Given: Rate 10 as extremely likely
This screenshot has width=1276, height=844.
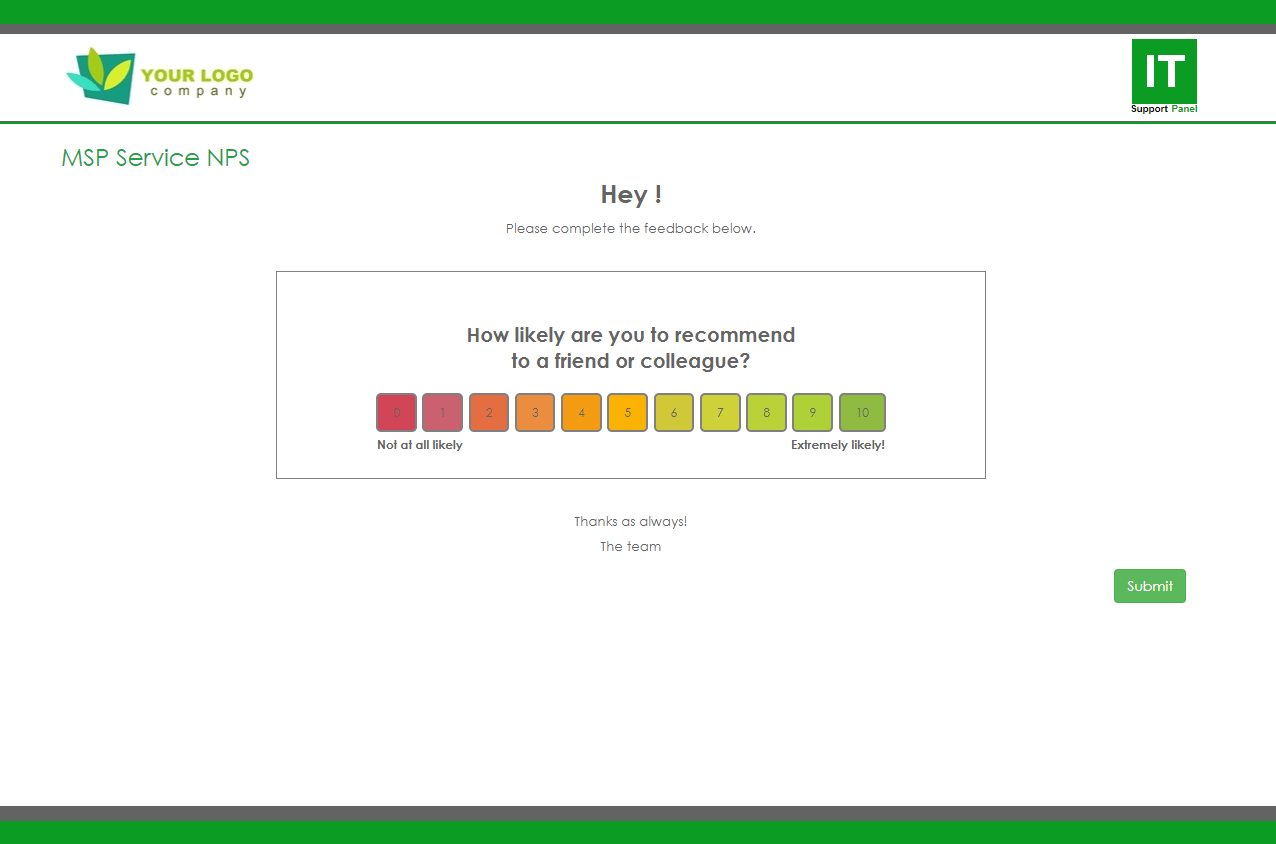Looking at the screenshot, I should coord(862,412).
